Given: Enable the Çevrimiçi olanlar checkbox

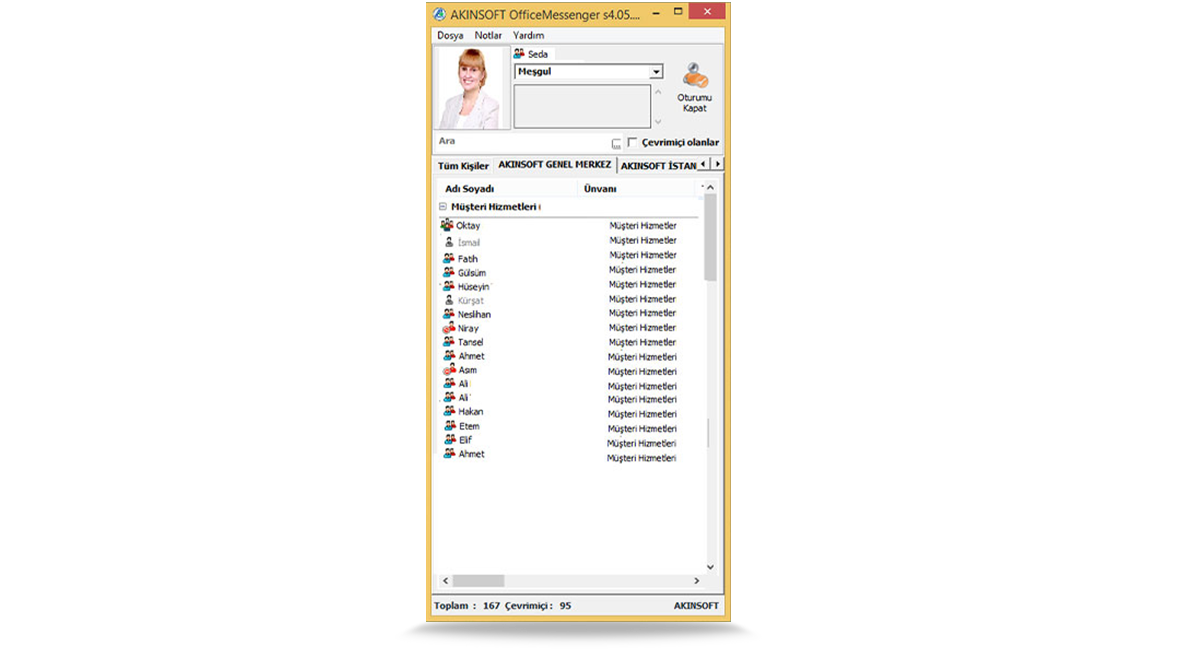Looking at the screenshot, I should [631, 142].
